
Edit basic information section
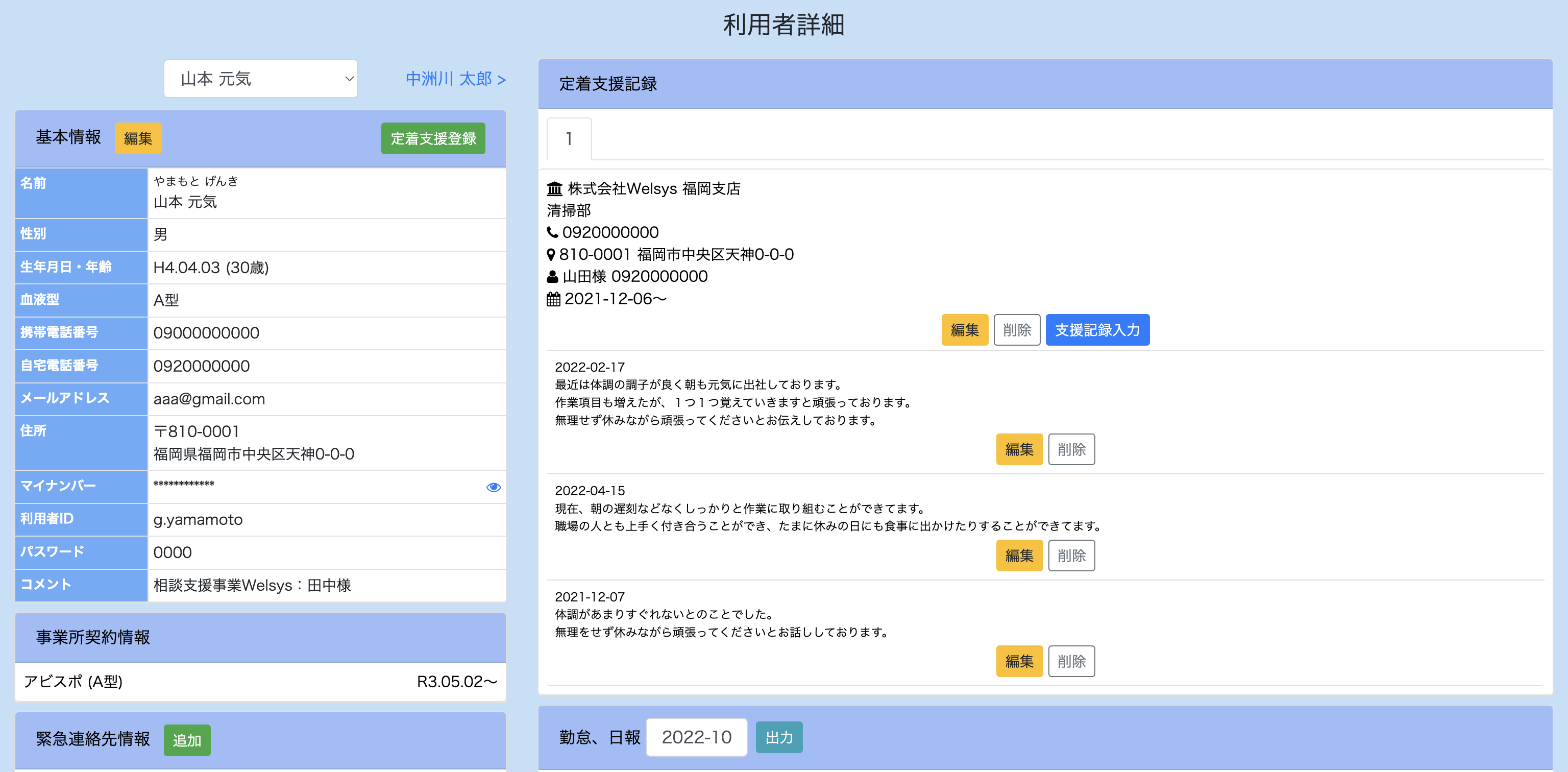point(138,138)
